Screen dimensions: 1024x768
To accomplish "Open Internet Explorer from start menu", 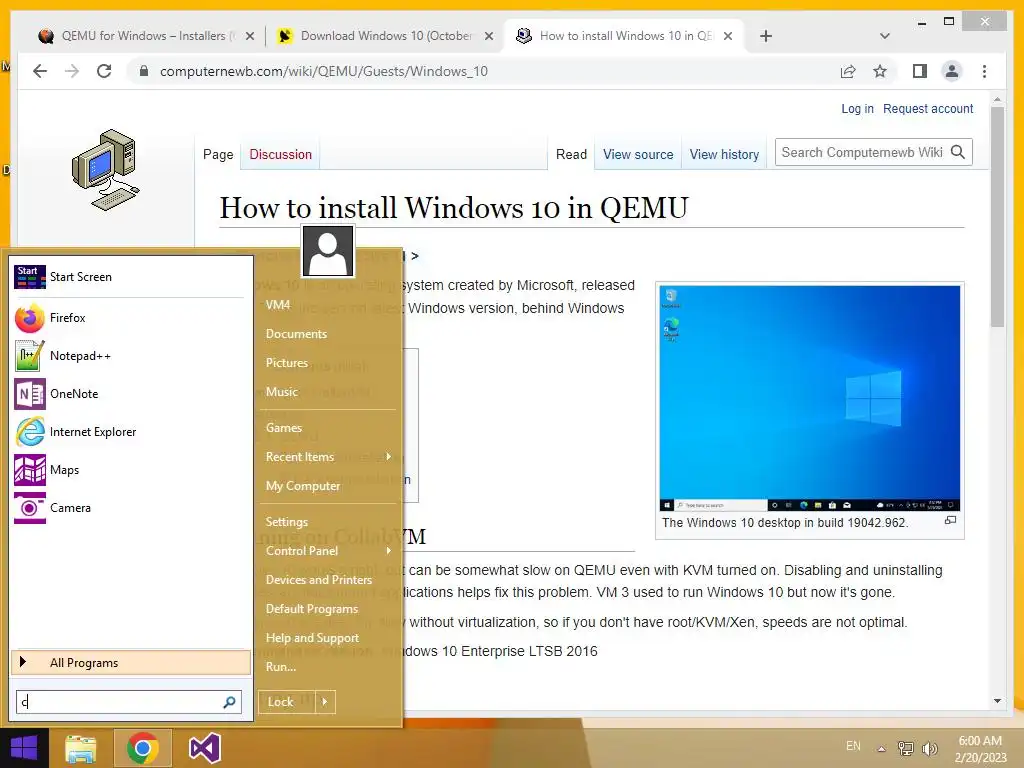I will pyautogui.click(x=131, y=432).
